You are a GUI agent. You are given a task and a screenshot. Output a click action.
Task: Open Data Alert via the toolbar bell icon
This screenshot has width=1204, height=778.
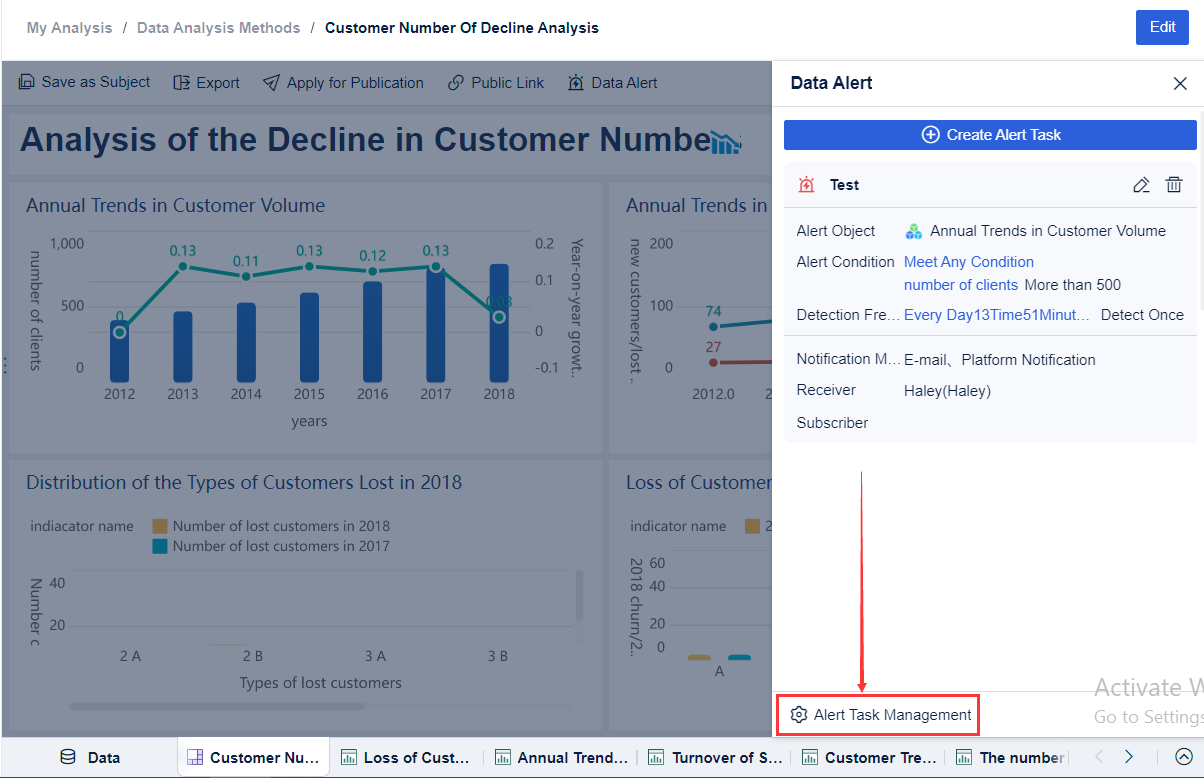click(575, 82)
